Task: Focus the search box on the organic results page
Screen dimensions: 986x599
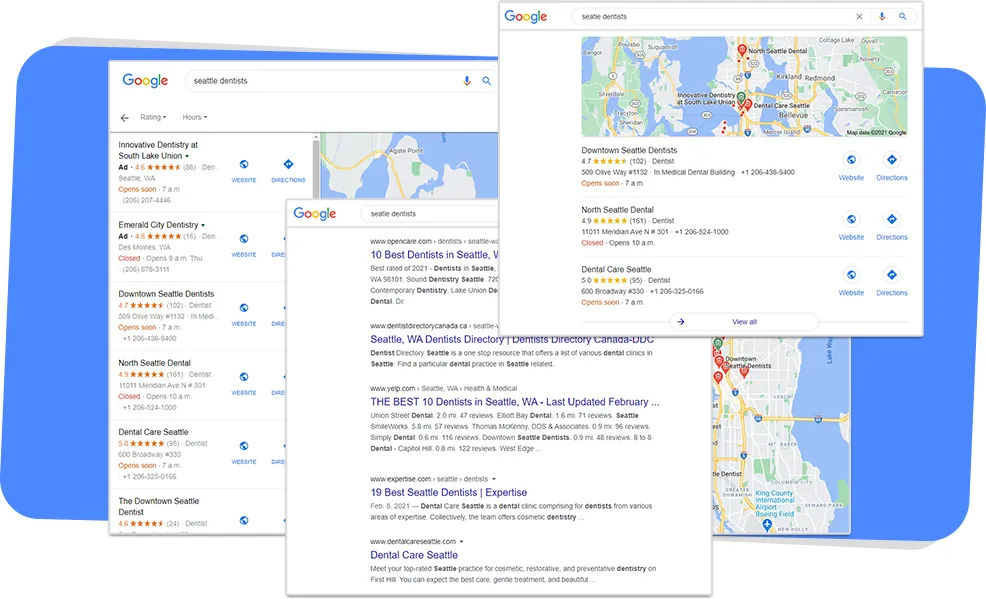Action: [430, 214]
